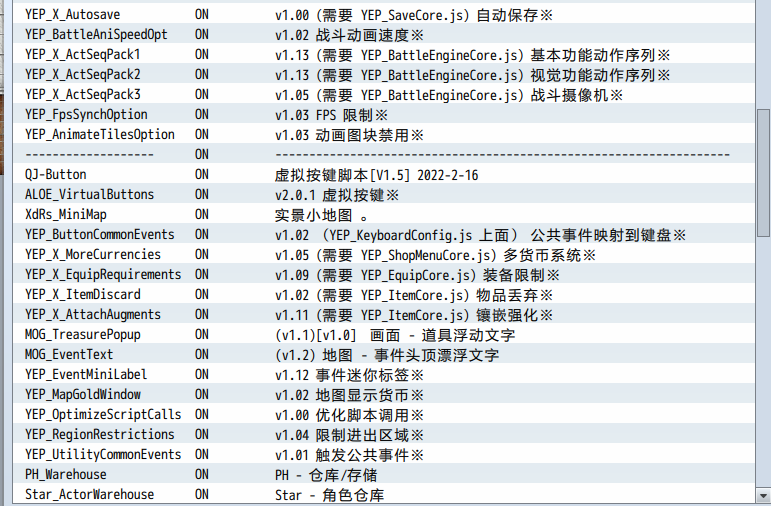This screenshot has height=506, width=771.
Task: Click description 'Star - 角色仓库'
Action: click(x=329, y=495)
